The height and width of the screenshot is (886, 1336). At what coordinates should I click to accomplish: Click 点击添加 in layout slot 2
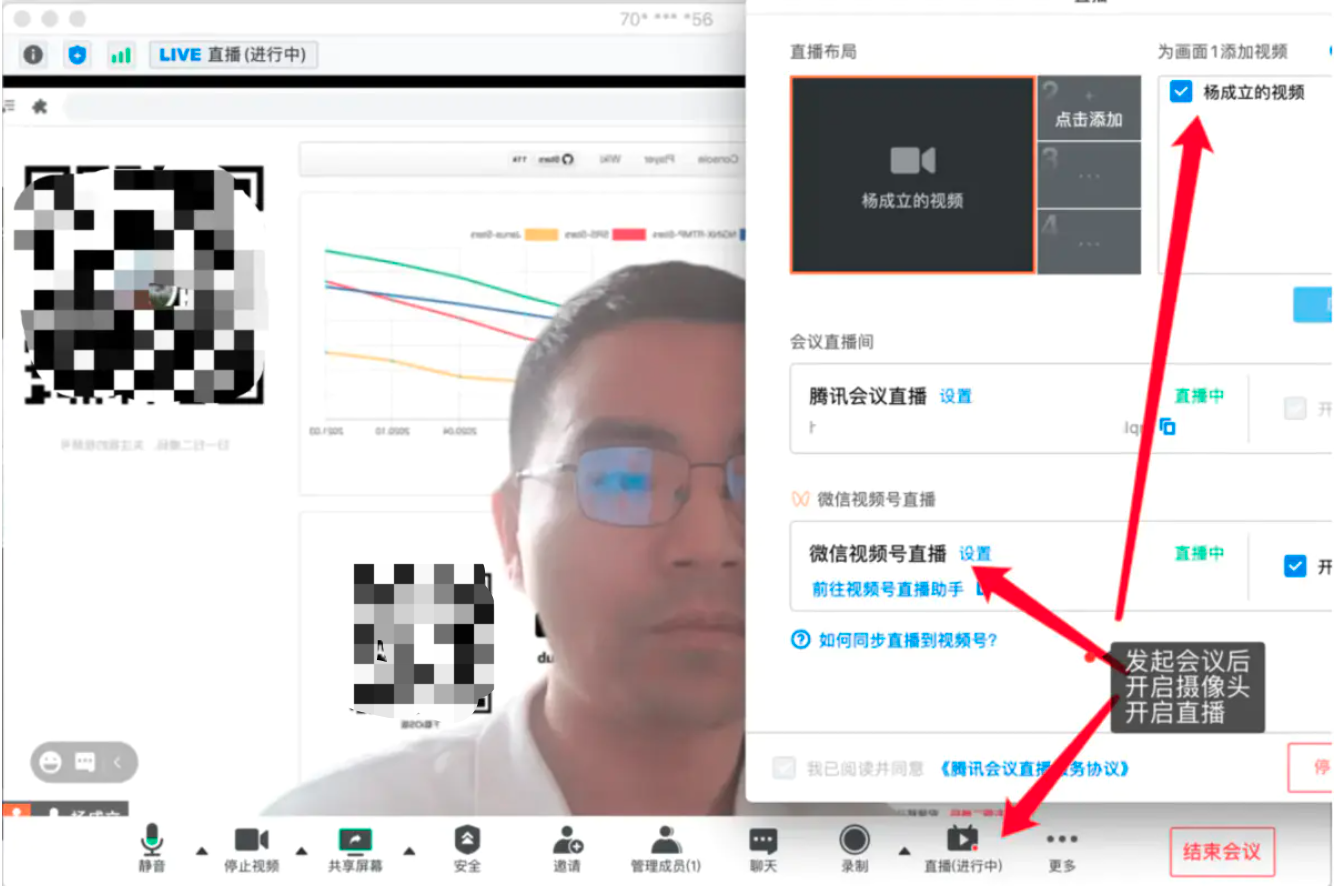click(x=1089, y=108)
